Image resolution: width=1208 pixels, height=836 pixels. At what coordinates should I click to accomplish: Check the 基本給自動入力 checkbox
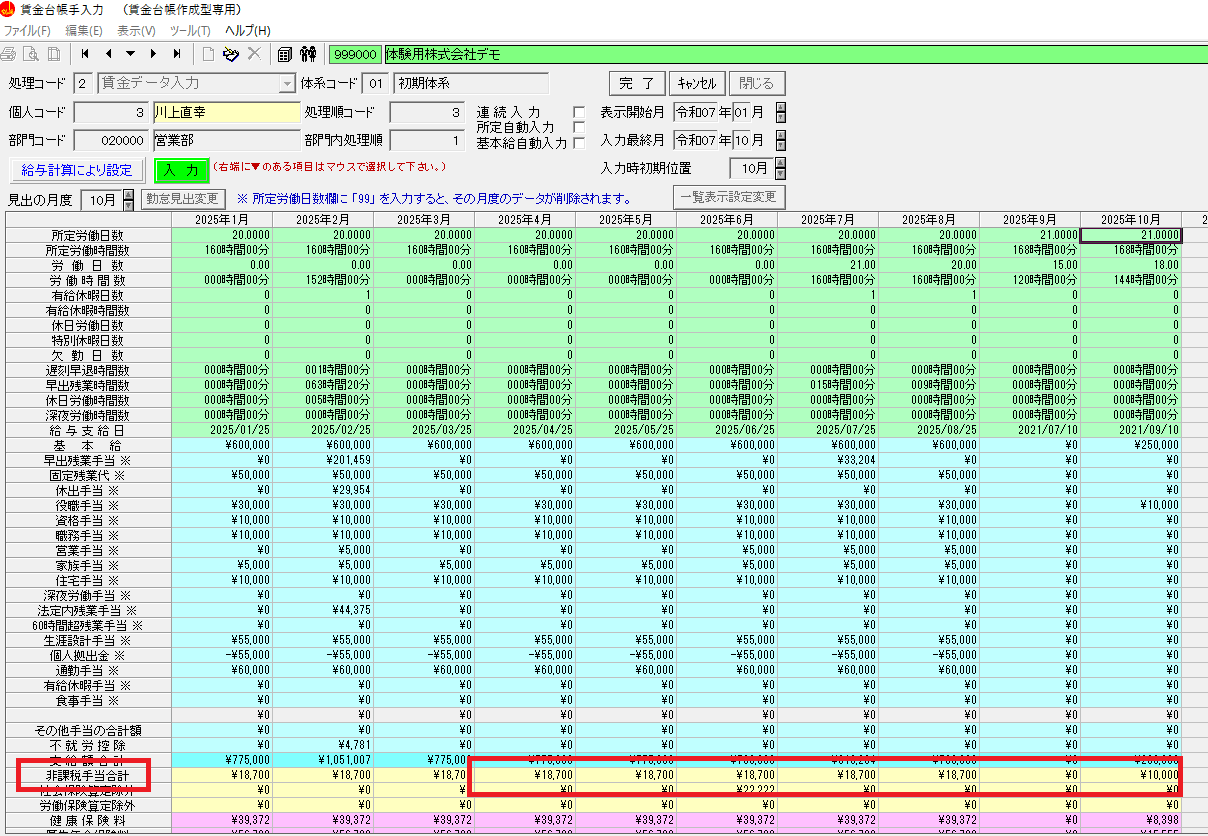pyautogui.click(x=578, y=142)
